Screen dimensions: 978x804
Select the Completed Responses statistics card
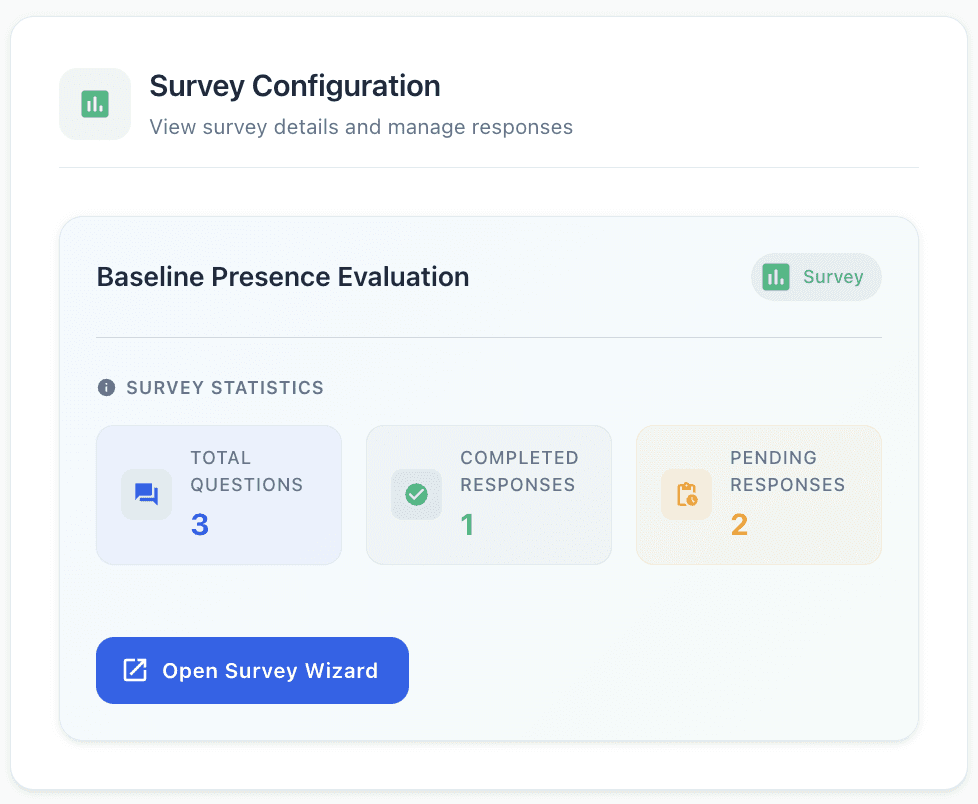(488, 495)
